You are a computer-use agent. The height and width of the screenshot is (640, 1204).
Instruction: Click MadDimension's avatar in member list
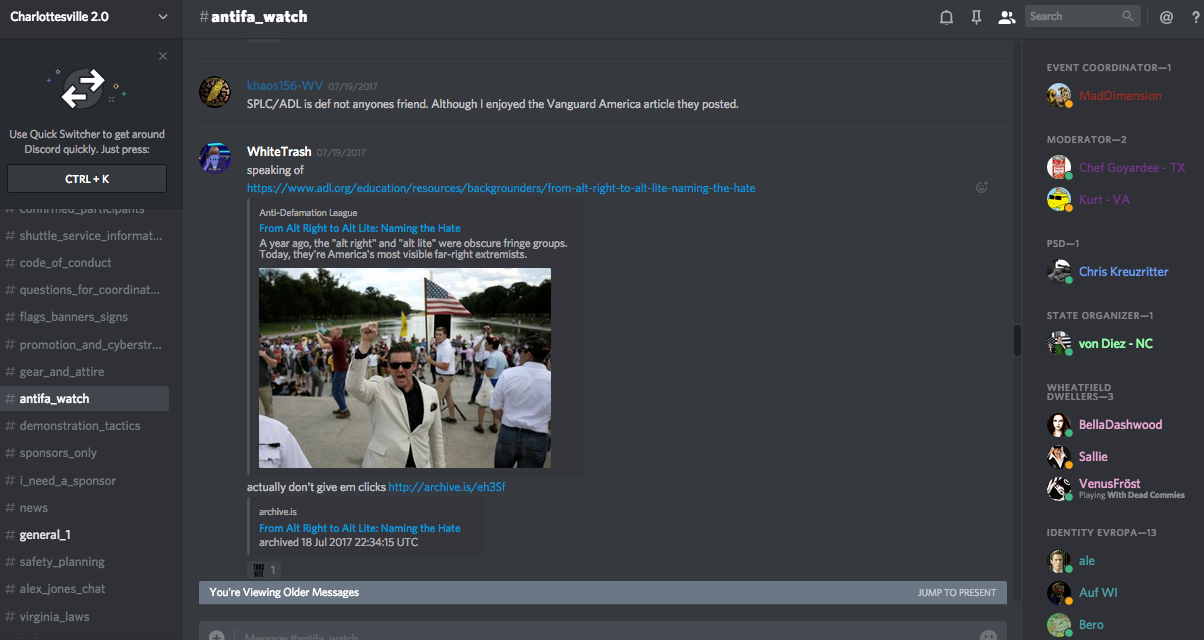point(1059,96)
